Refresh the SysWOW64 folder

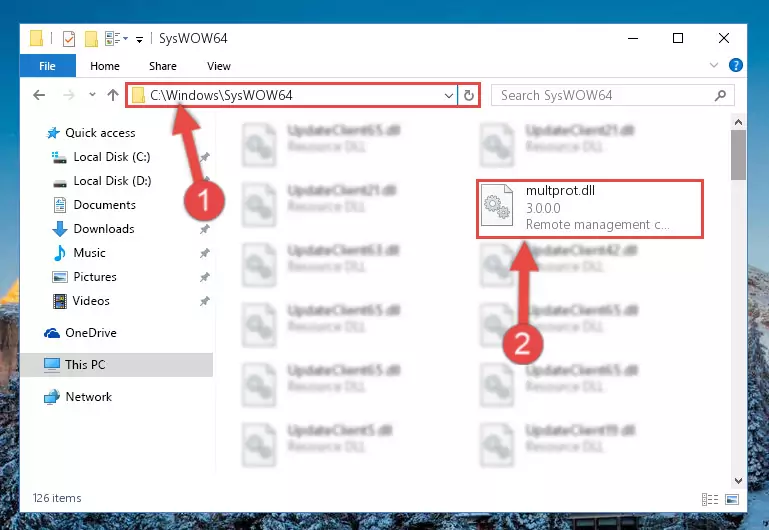468,95
